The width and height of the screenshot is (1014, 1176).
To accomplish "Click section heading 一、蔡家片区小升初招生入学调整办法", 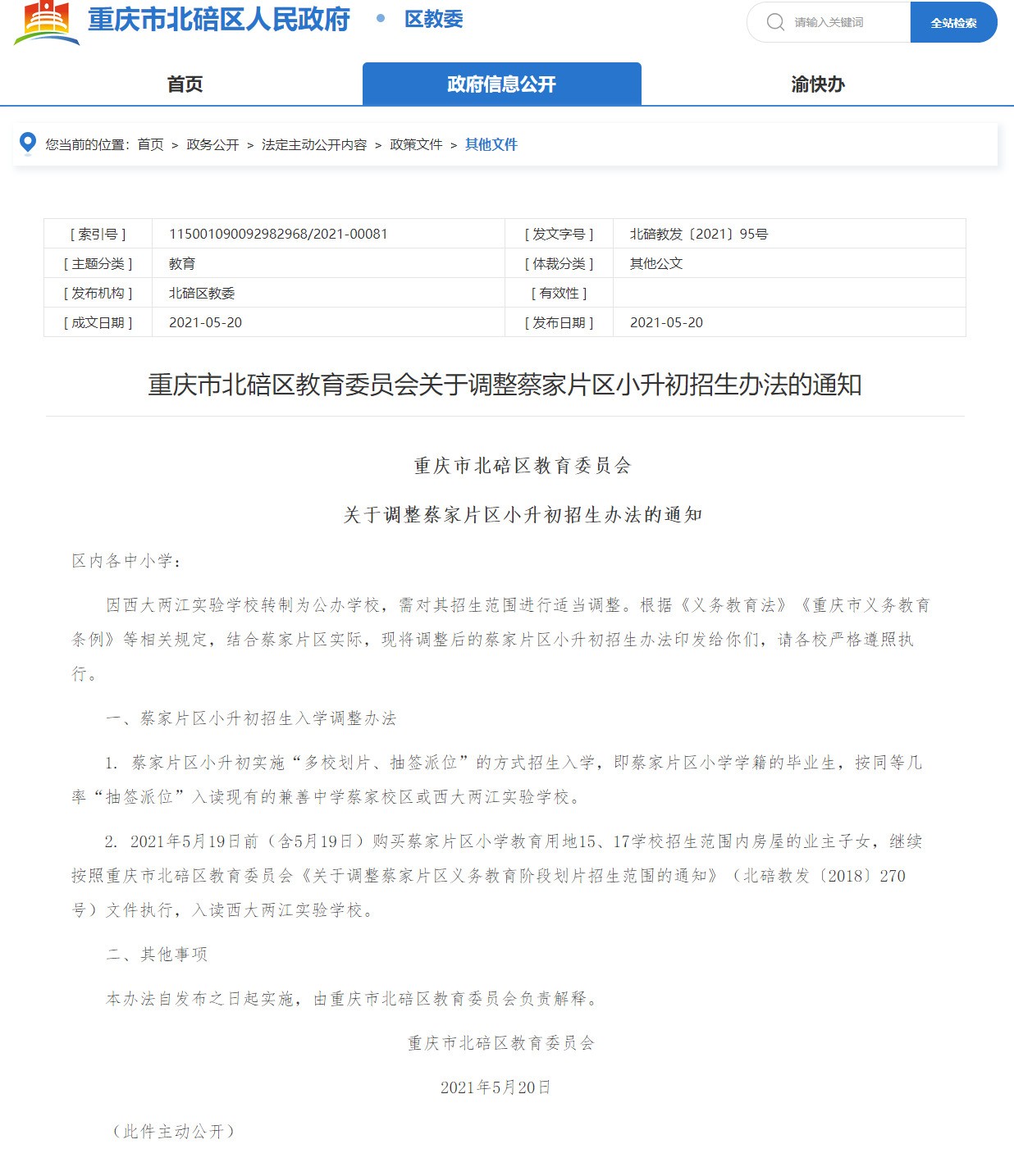I will (x=251, y=718).
